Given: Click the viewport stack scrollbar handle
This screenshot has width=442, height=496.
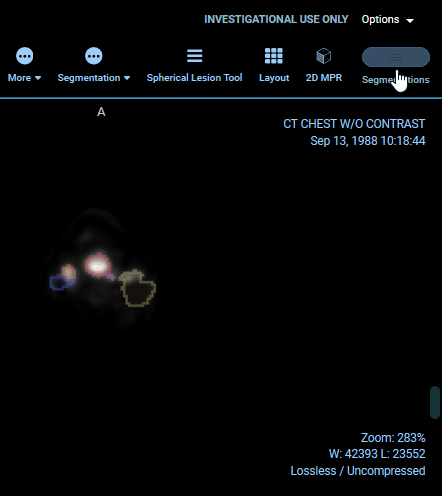Looking at the screenshot, I should (x=435, y=402).
